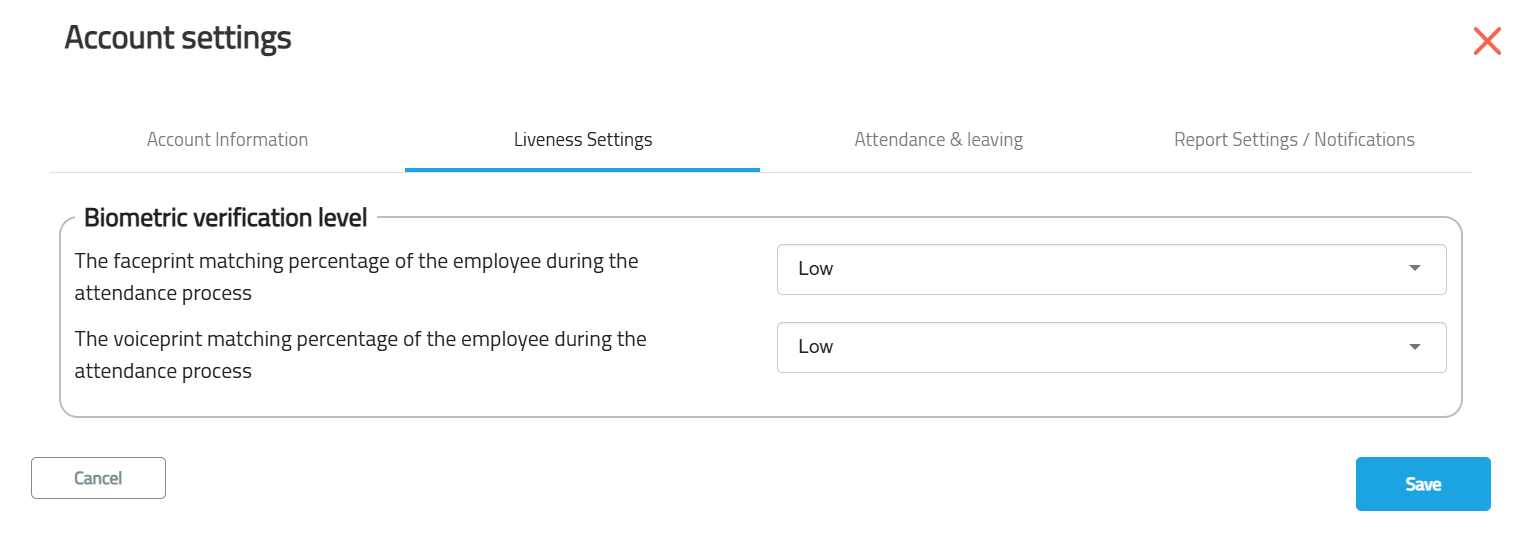Select the Liveness Settings tab

583,139
